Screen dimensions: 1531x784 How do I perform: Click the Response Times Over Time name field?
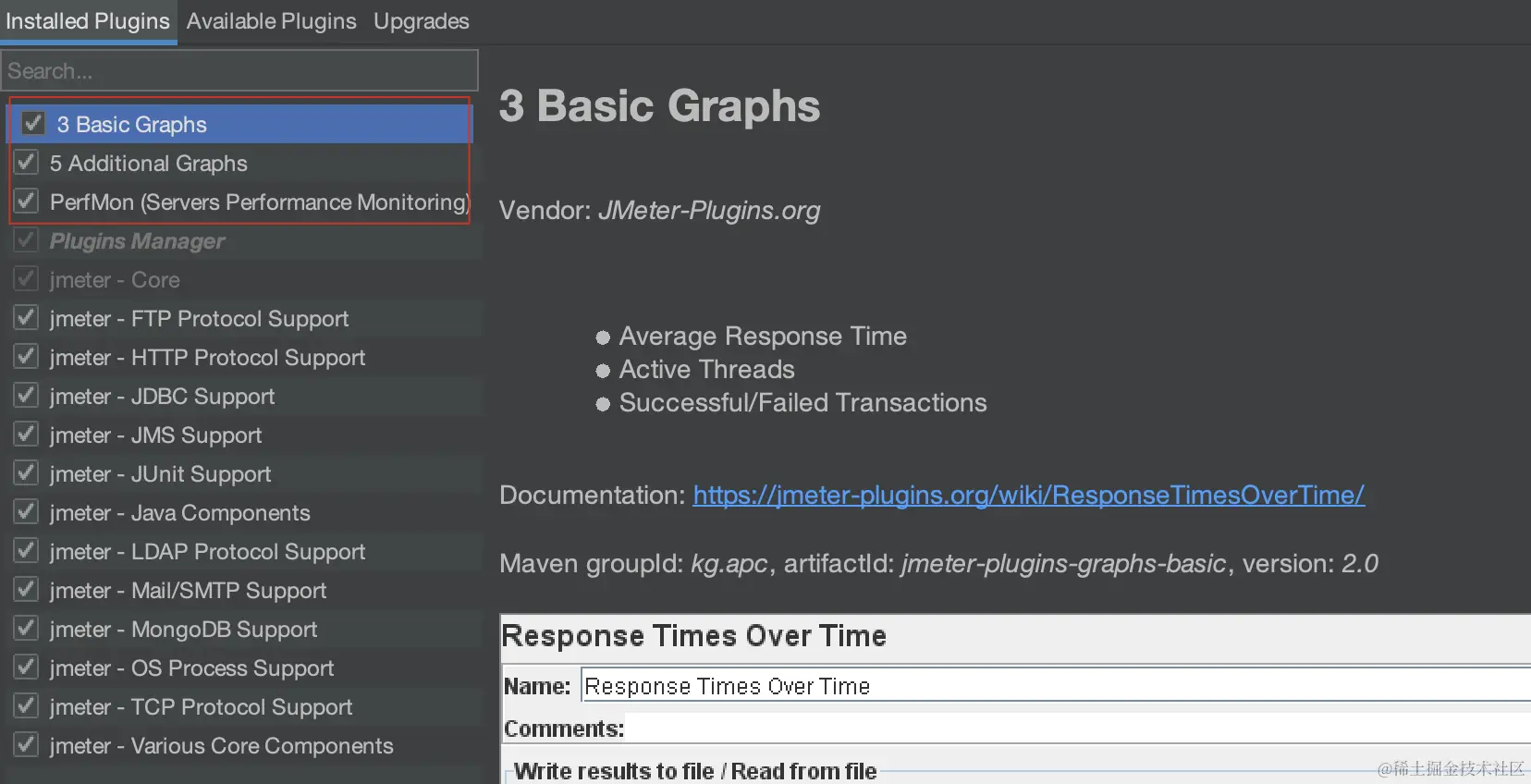pos(1056,686)
